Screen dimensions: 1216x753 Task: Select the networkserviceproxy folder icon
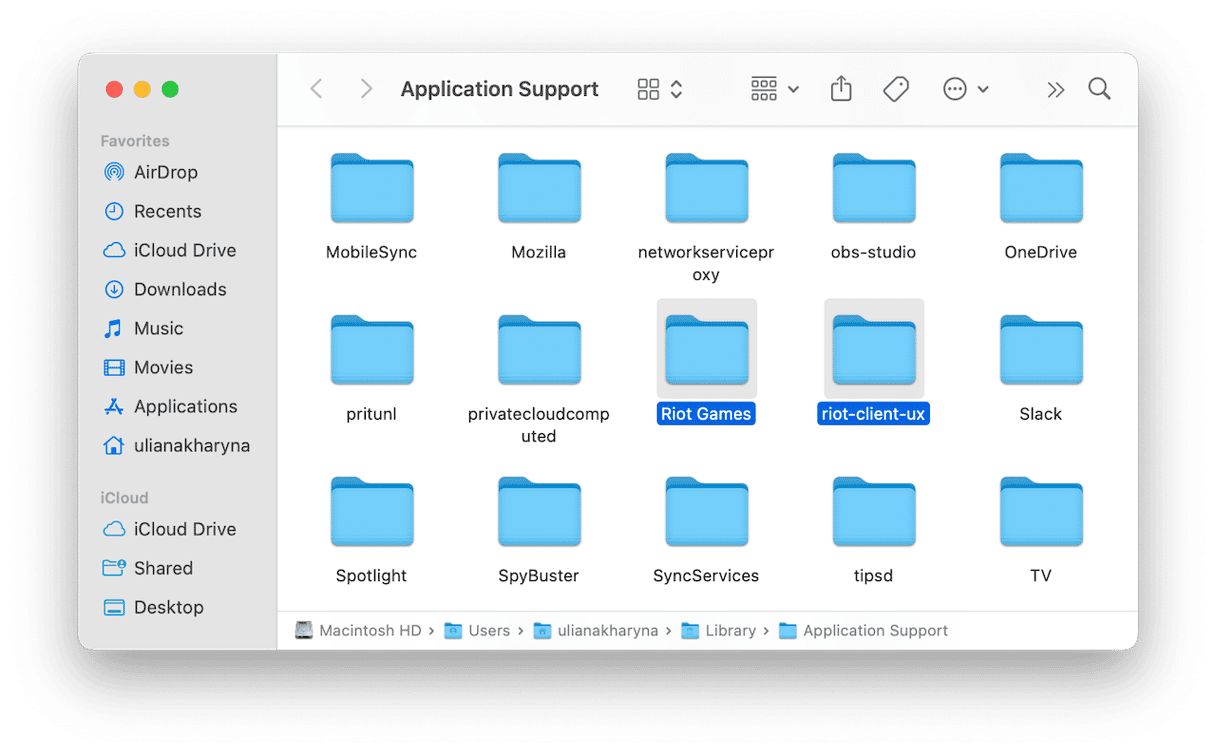coord(706,188)
